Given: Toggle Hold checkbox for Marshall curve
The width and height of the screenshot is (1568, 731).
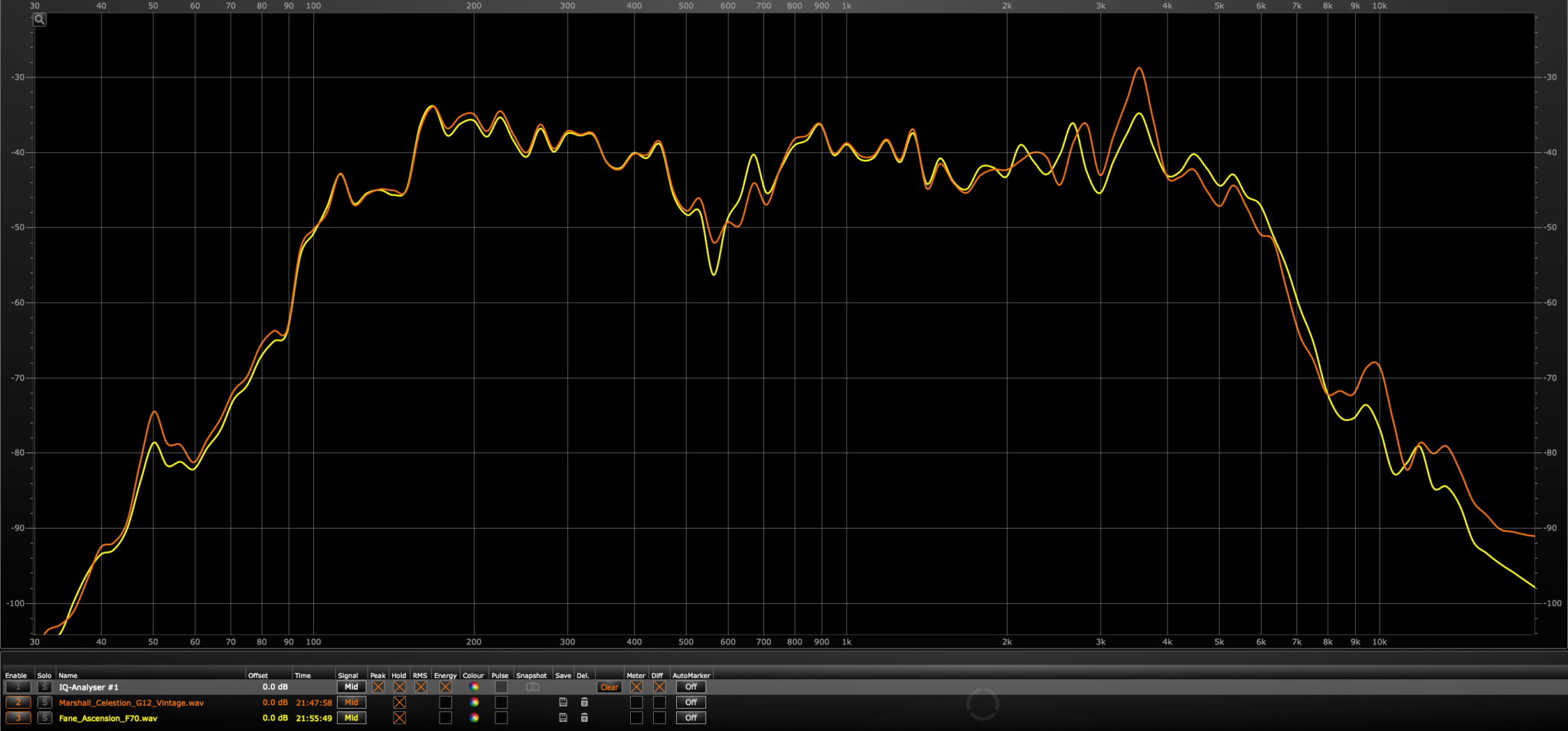Looking at the screenshot, I should tap(400, 702).
